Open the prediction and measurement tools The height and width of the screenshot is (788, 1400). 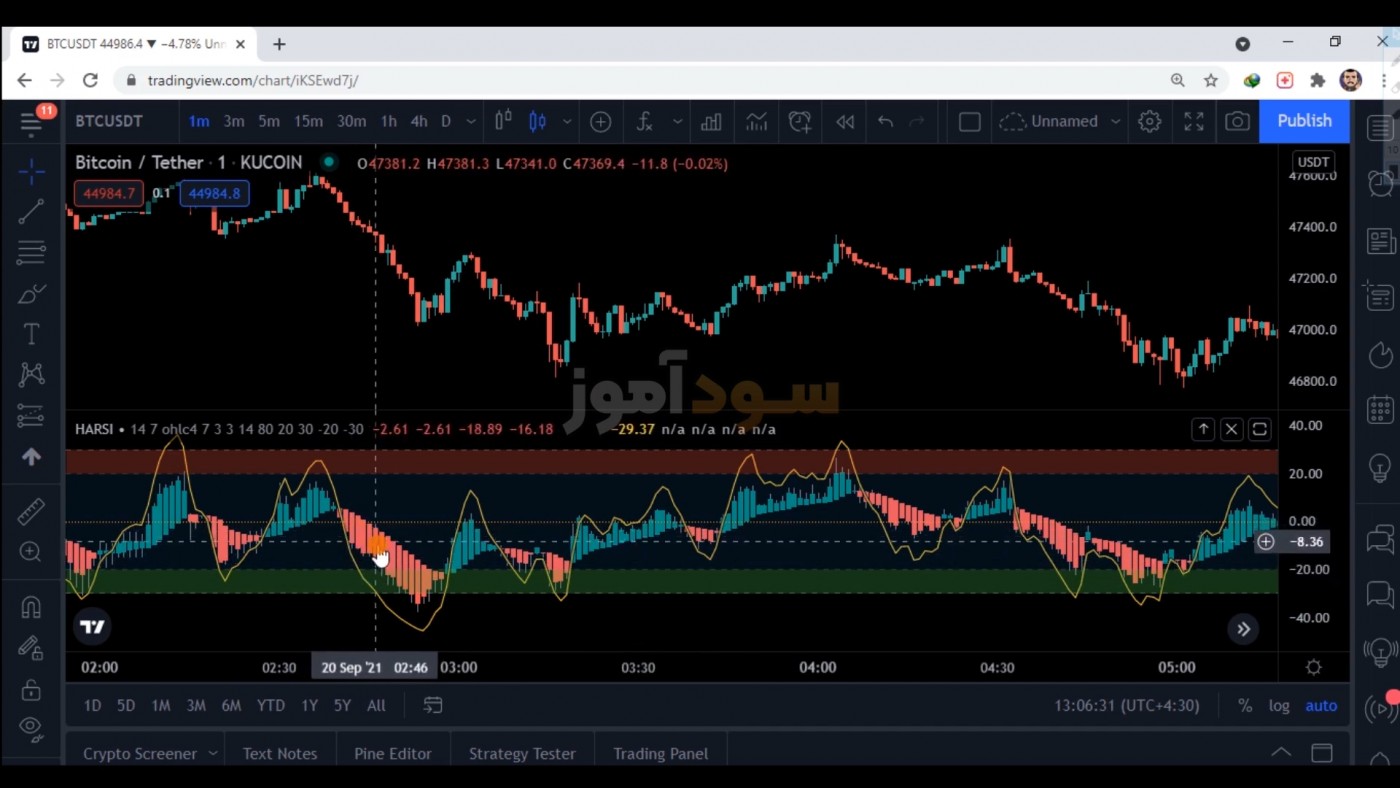click(x=31, y=415)
